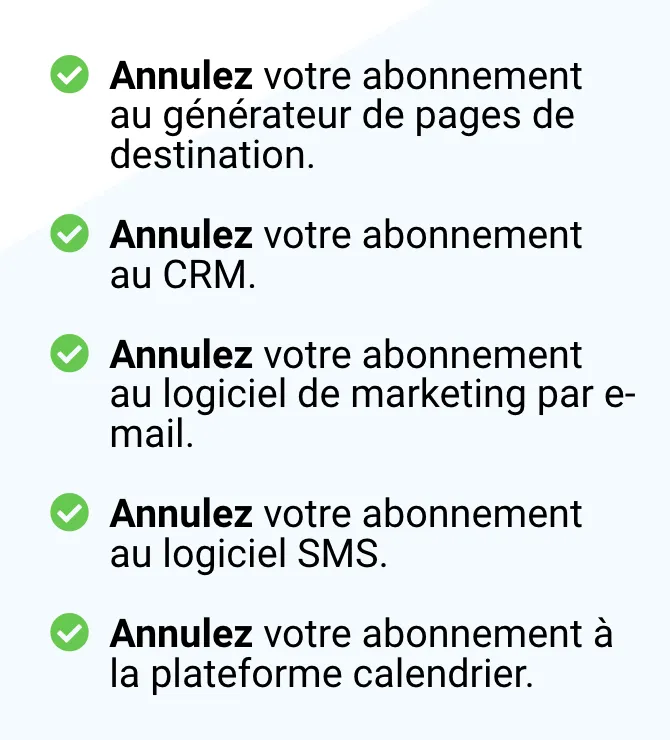Click the text "au logiciel de marketing par e-"
Image resolution: width=670 pixels, height=740 pixels.
click(373, 395)
